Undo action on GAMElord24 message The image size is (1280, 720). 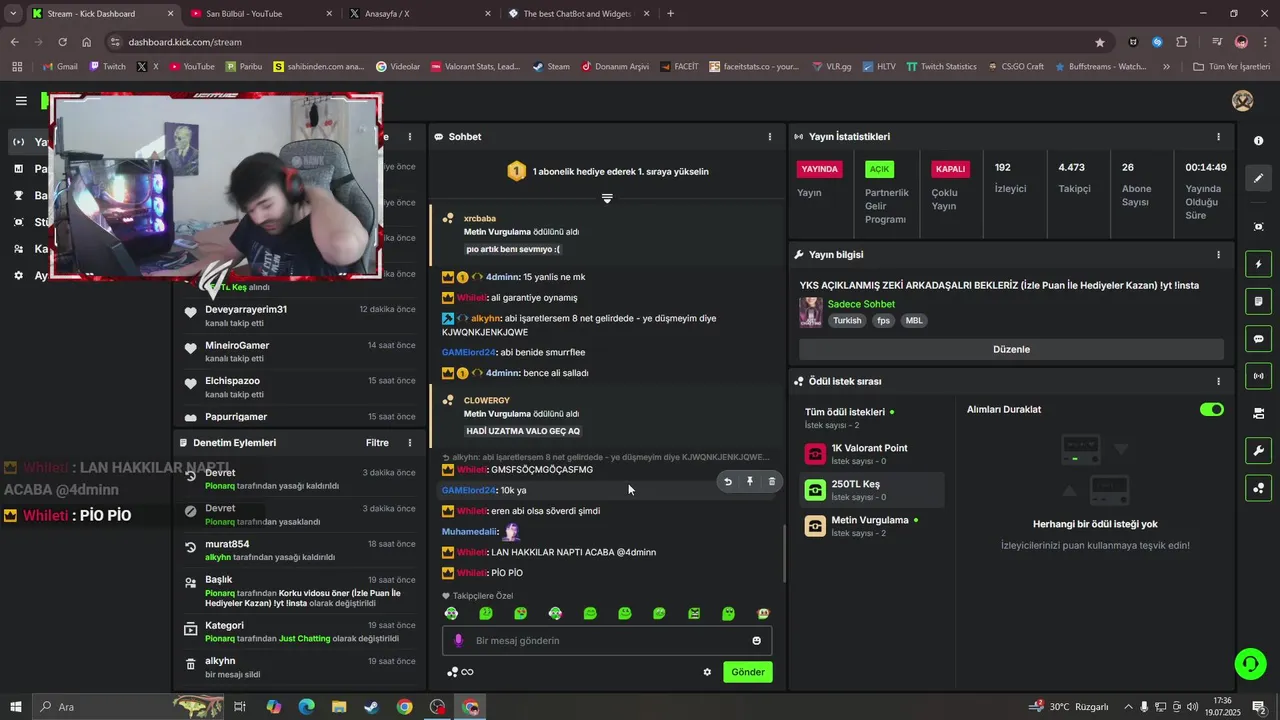(728, 482)
